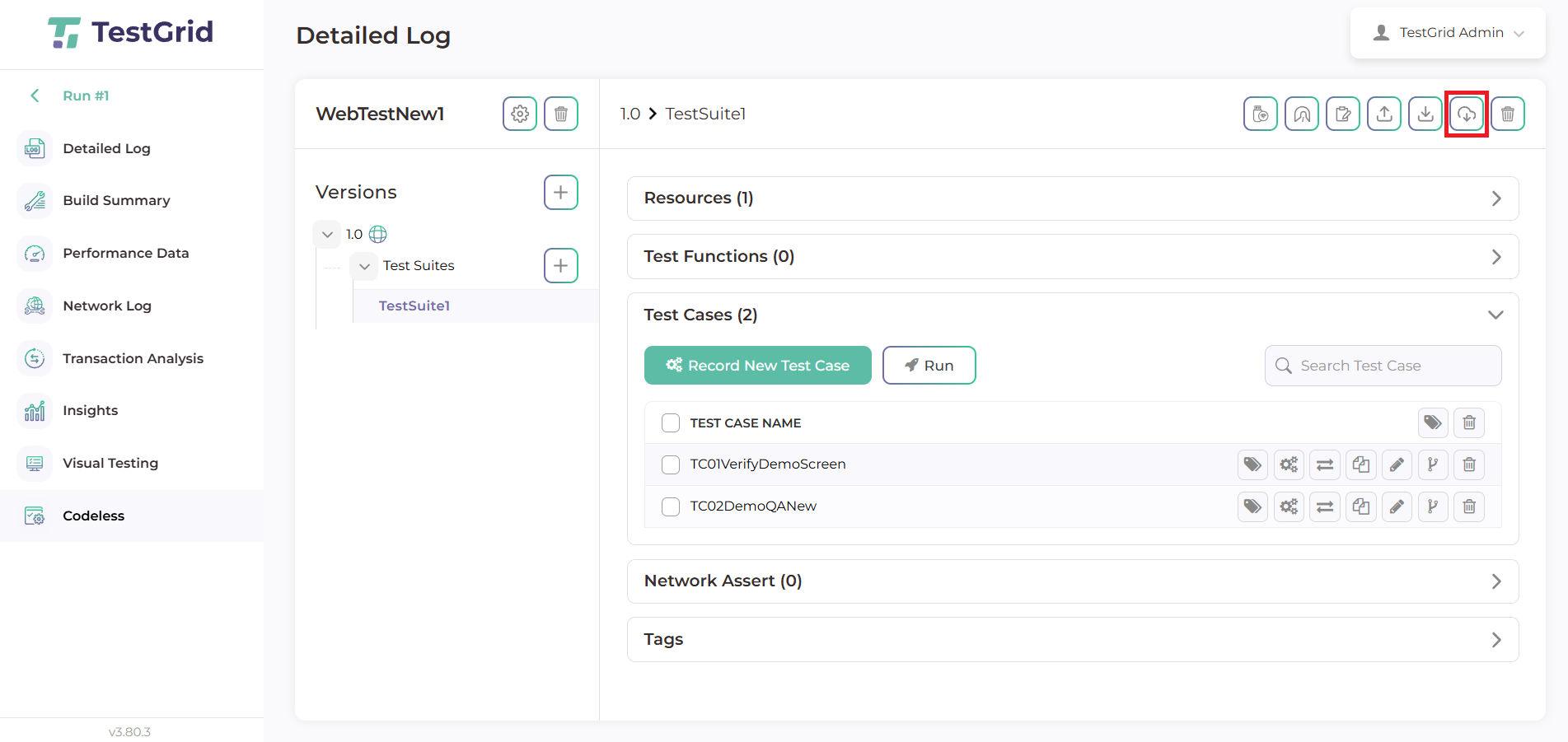Collapse the Test Suites tree chevron
The height and width of the screenshot is (742, 1568).
(364, 266)
